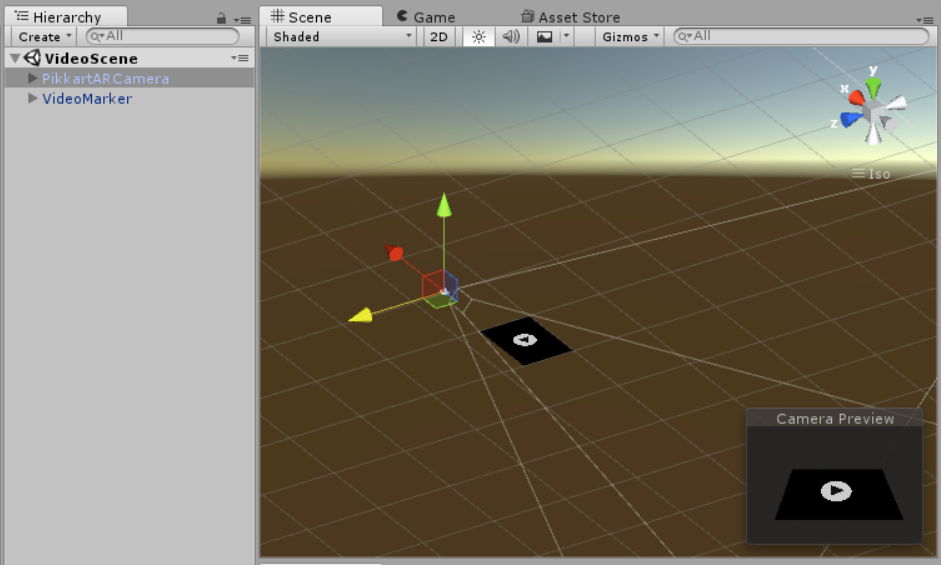Grab the green Y move arrow

[x=444, y=205]
